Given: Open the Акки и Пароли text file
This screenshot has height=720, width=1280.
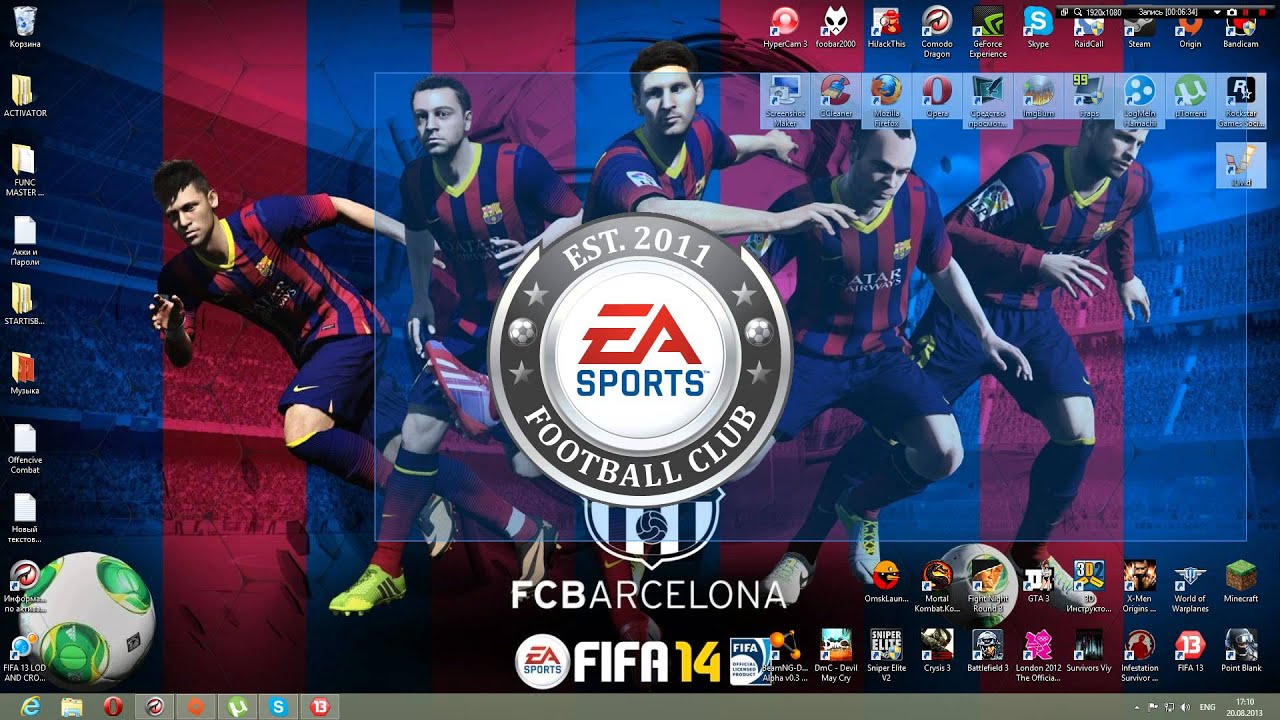Looking at the screenshot, I should point(25,240).
